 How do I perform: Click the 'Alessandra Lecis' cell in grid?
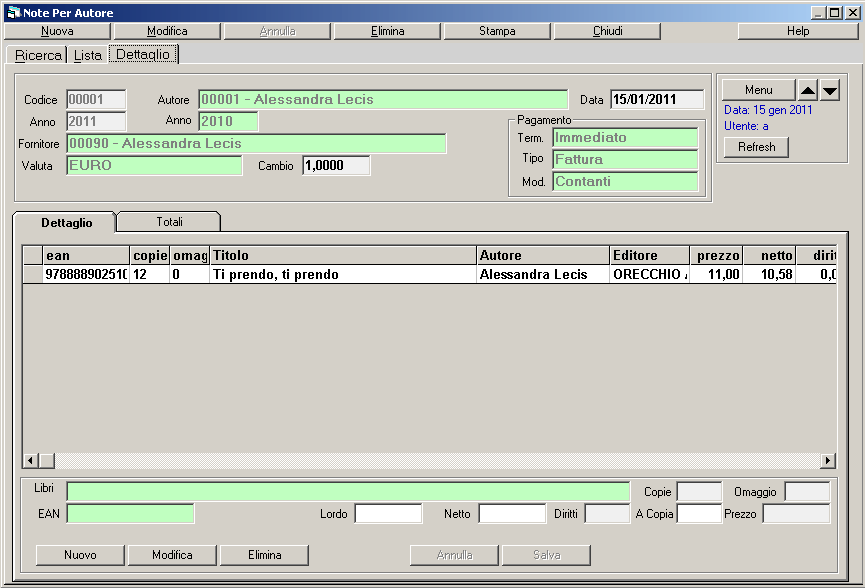pyautogui.click(x=543, y=274)
